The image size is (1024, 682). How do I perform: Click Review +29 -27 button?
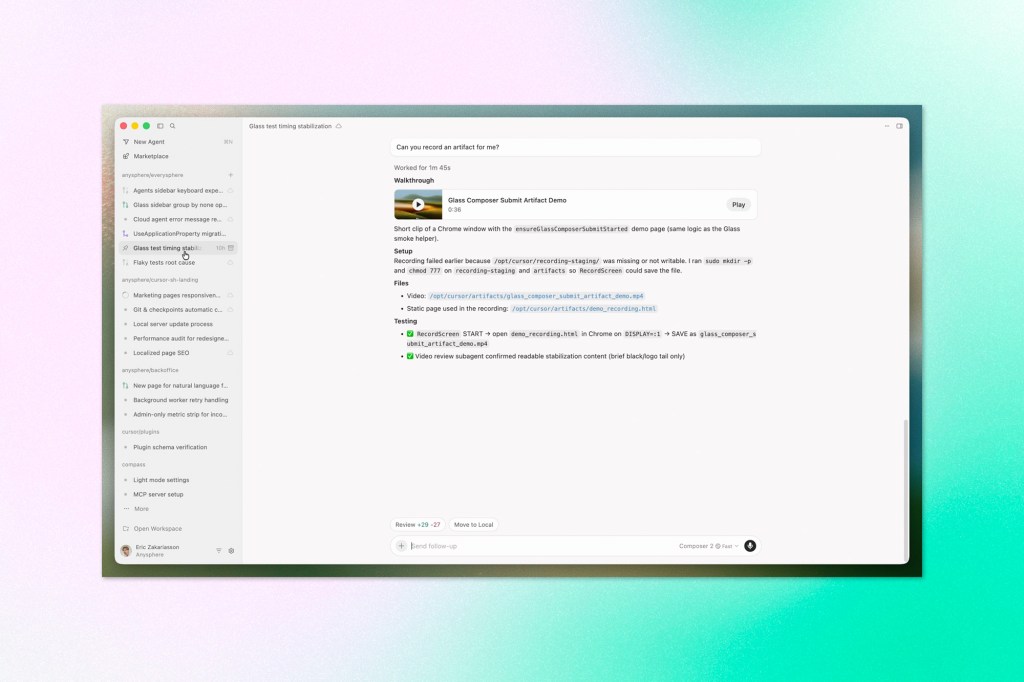pyautogui.click(x=417, y=525)
